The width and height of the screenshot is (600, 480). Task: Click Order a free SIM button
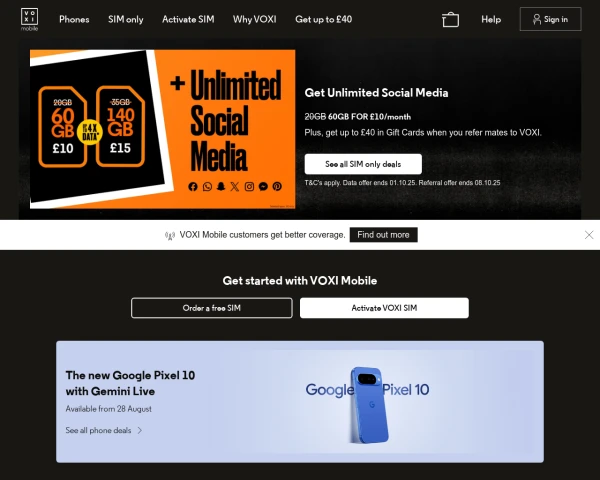[212, 308]
